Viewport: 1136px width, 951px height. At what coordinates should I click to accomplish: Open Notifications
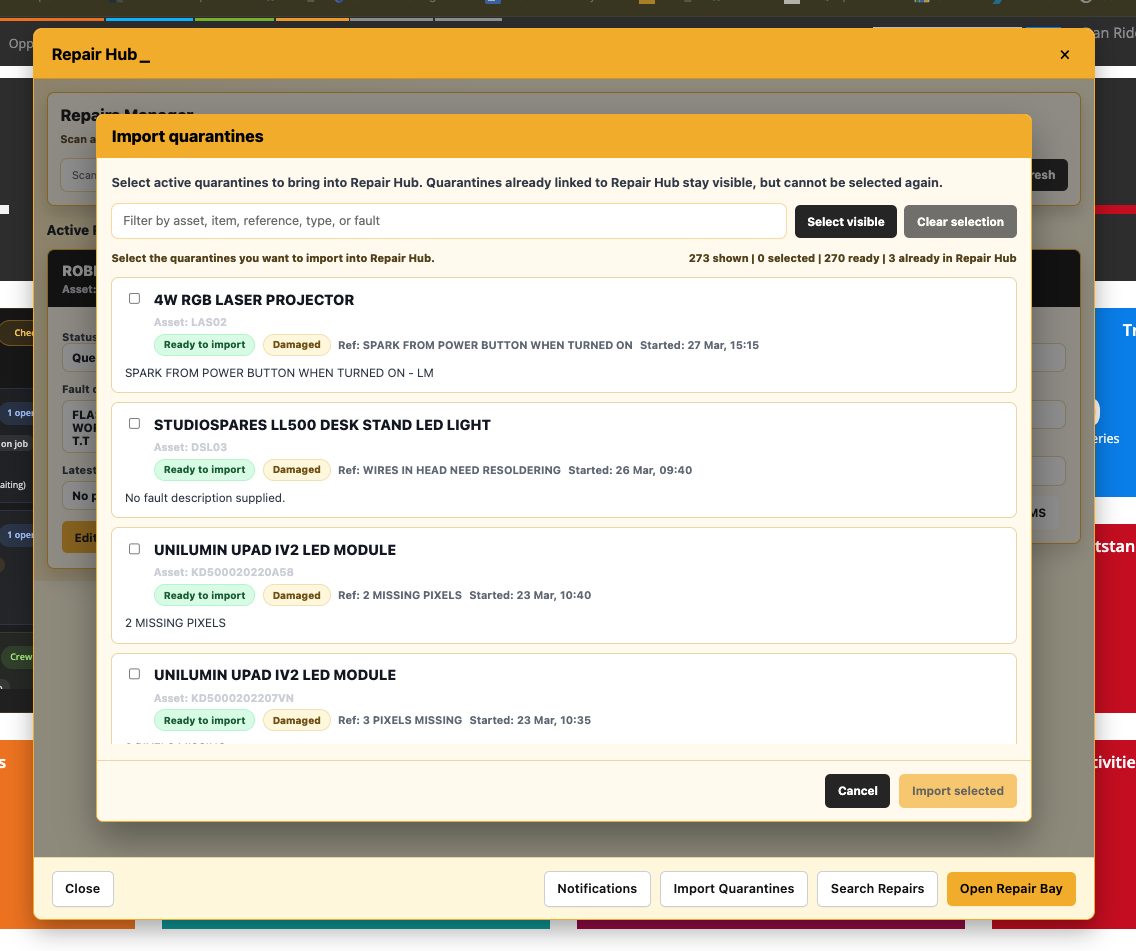pos(597,888)
